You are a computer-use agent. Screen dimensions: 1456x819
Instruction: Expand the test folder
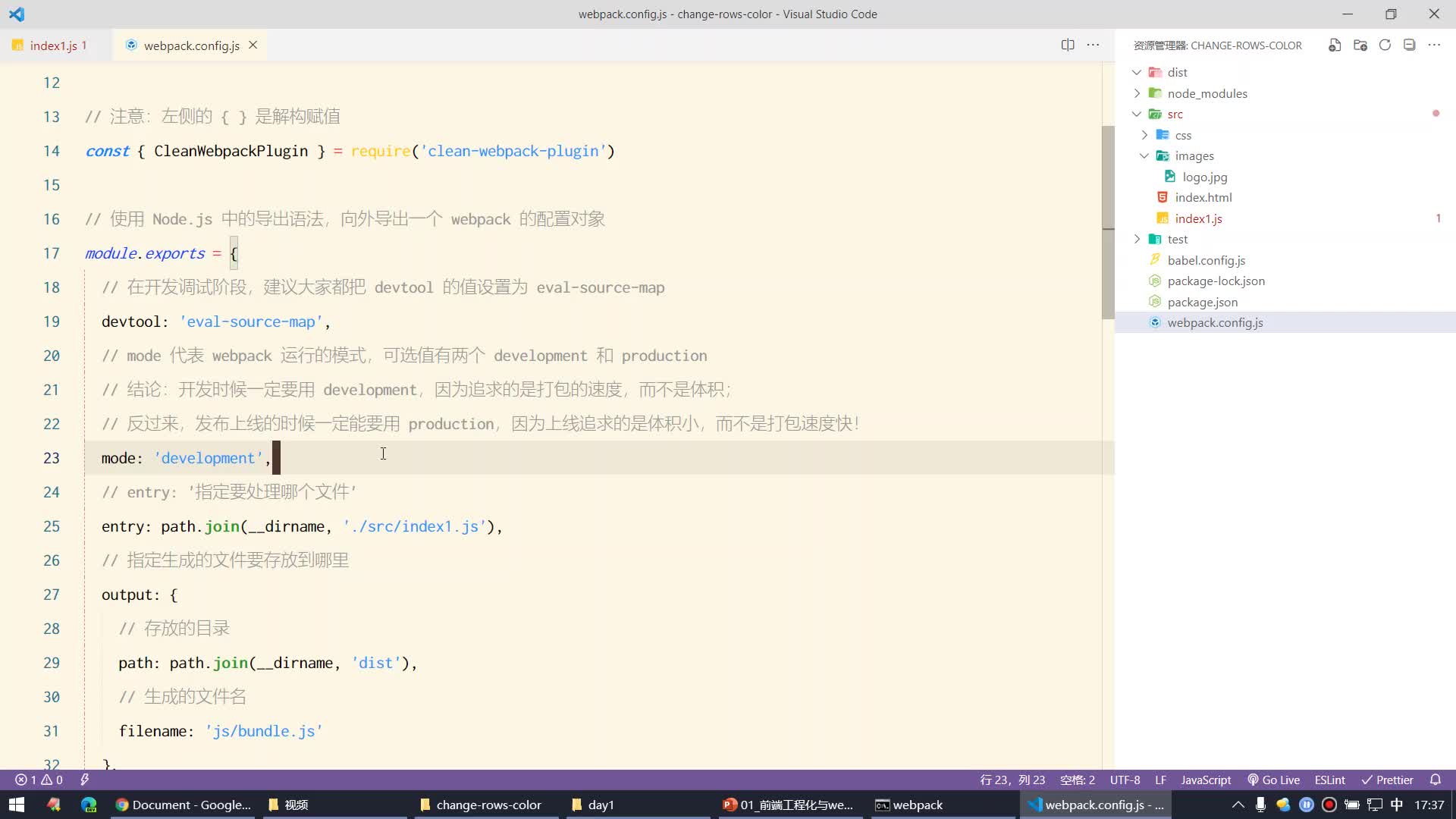[1137, 239]
